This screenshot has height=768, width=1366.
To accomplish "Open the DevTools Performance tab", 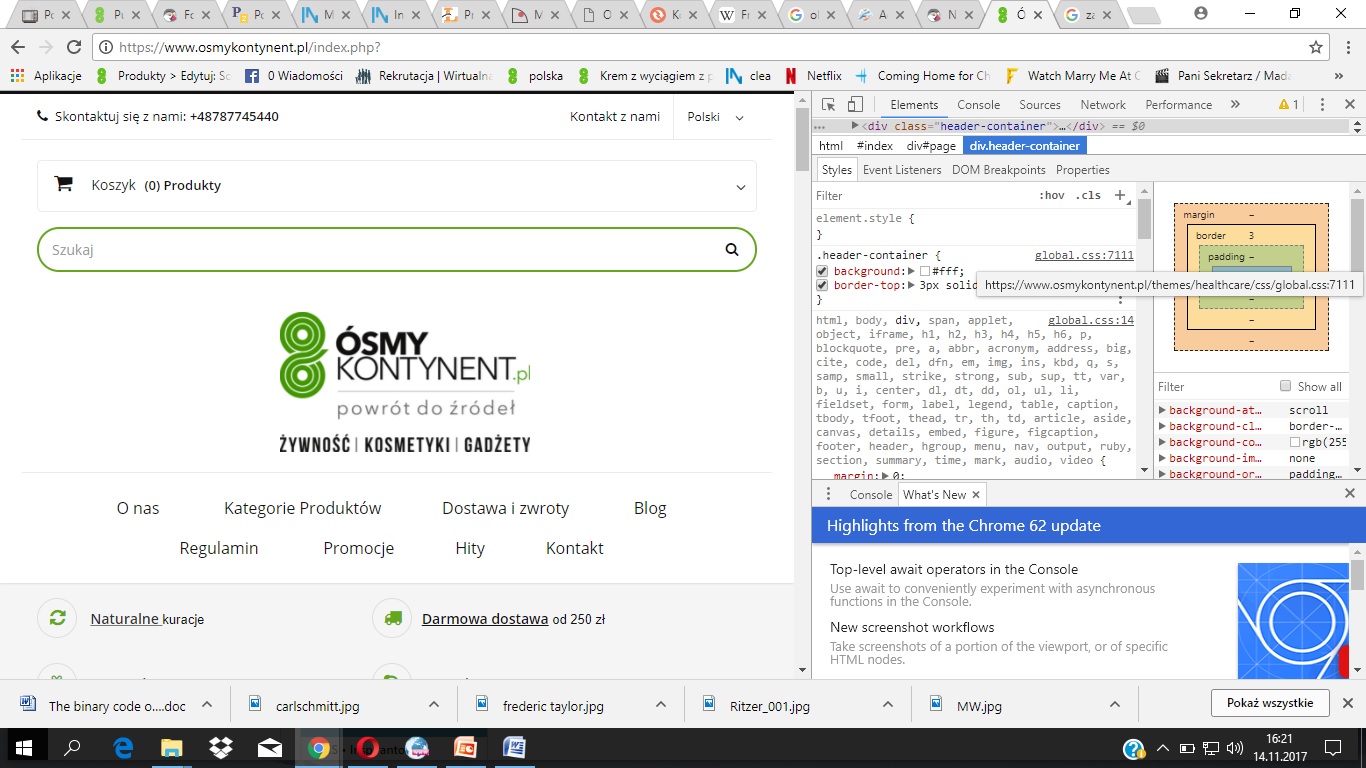I will [1179, 105].
